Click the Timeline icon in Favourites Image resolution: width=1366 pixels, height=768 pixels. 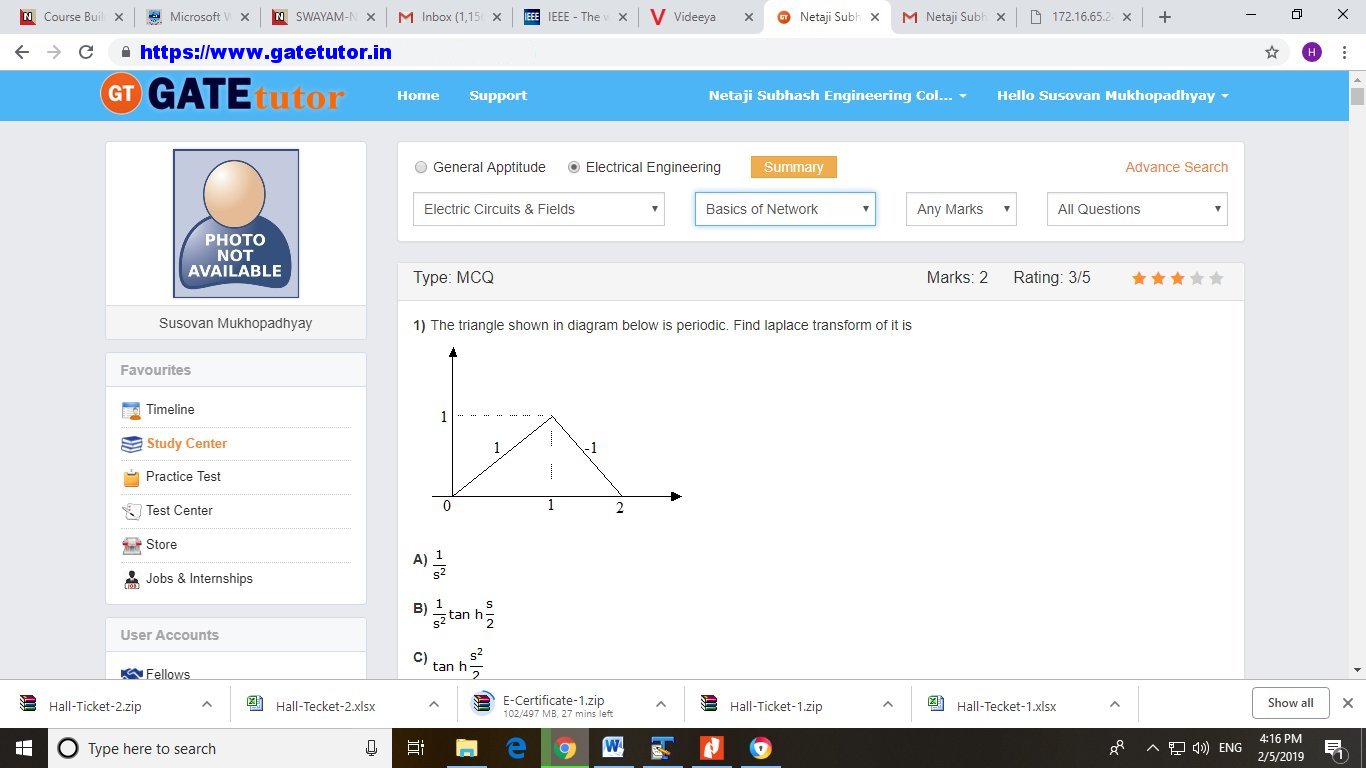click(131, 410)
